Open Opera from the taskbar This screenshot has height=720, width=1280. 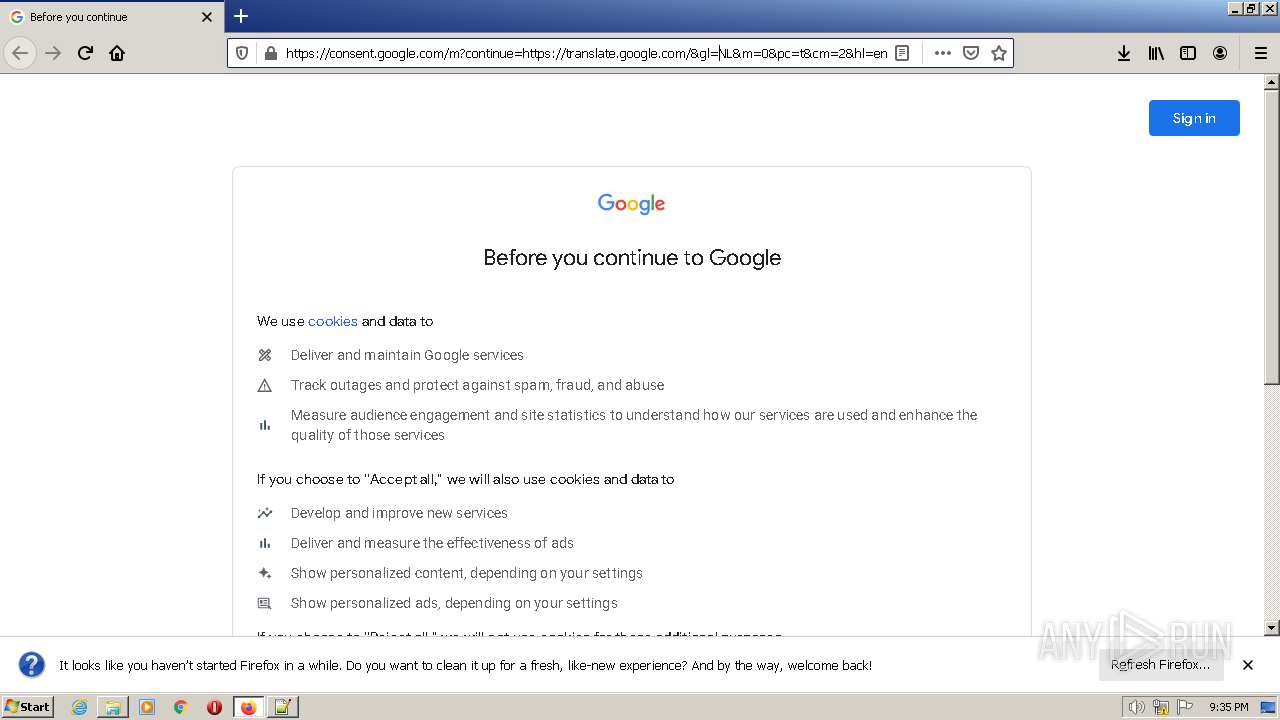click(214, 707)
